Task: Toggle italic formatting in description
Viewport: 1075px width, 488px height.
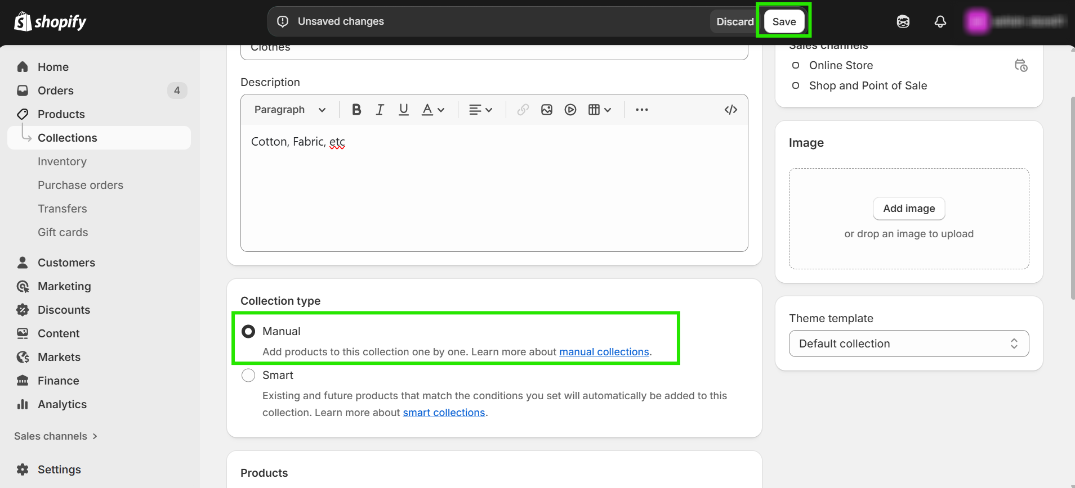Action: pos(380,110)
